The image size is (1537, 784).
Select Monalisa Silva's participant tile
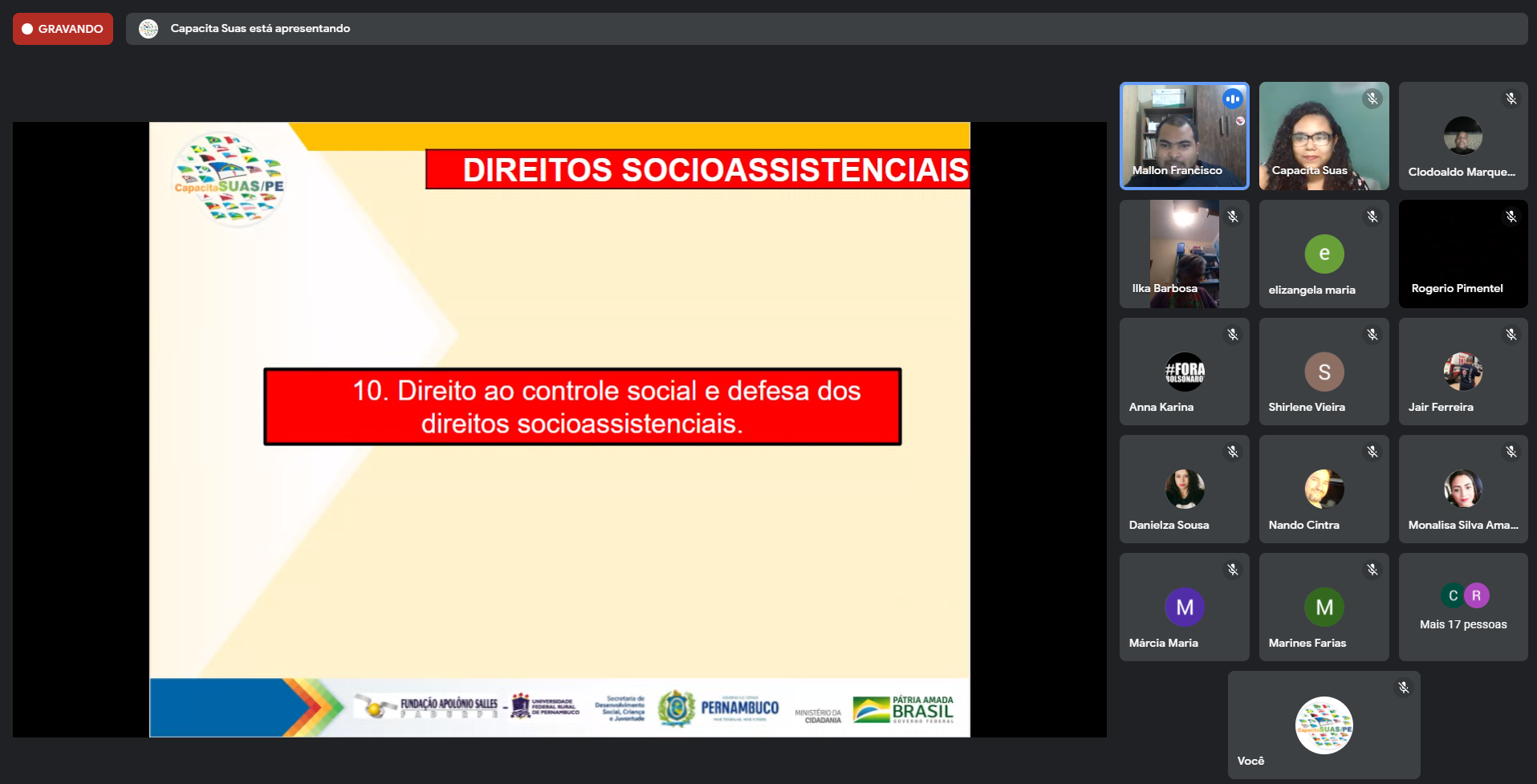pos(1462,489)
